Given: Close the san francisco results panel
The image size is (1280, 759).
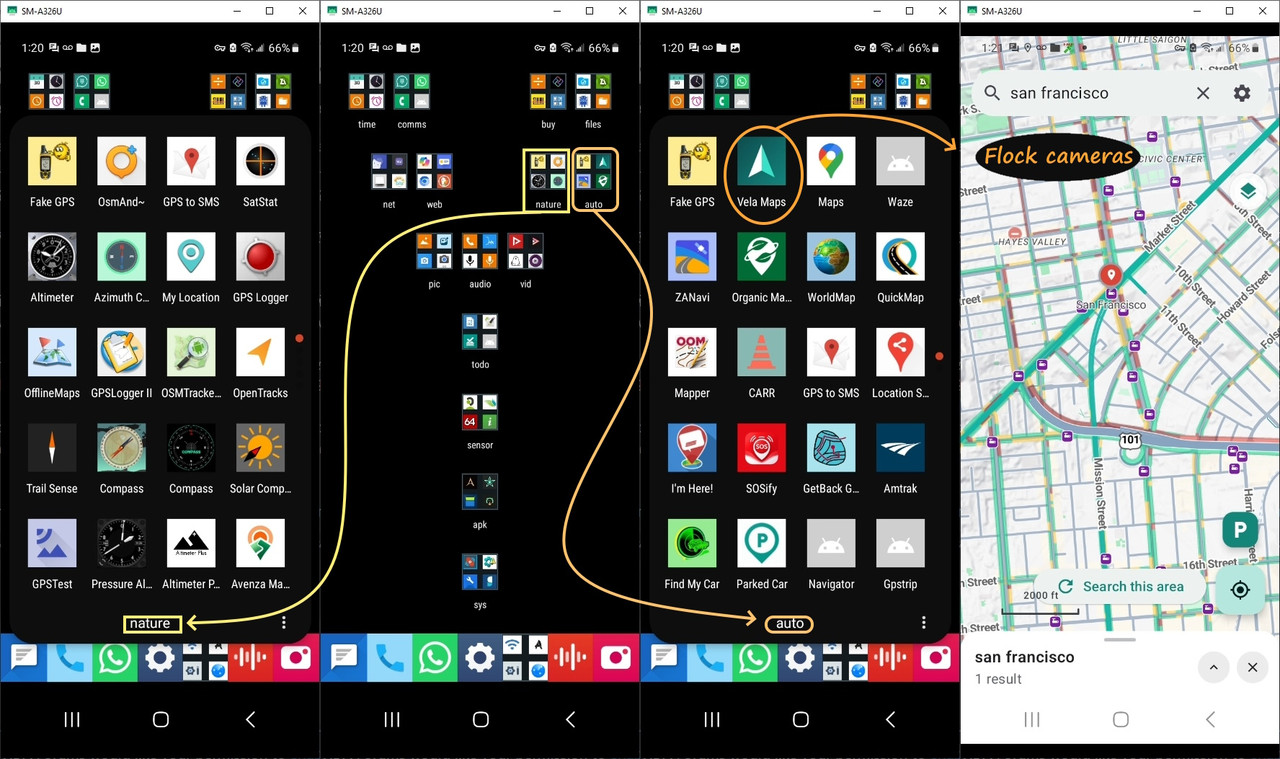Looking at the screenshot, I should (1253, 667).
